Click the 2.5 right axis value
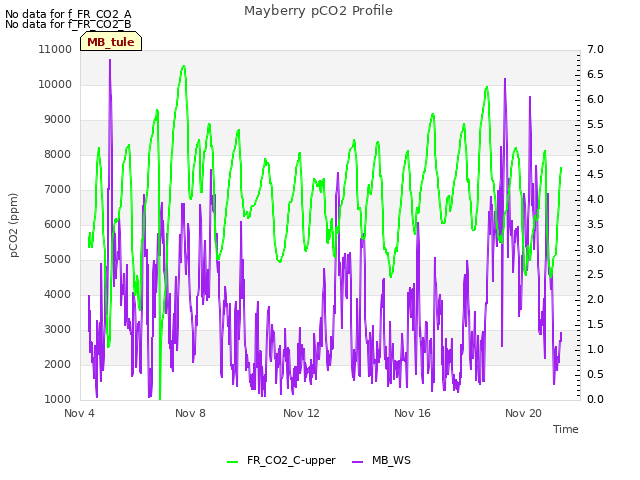The image size is (640, 480). (x=595, y=274)
